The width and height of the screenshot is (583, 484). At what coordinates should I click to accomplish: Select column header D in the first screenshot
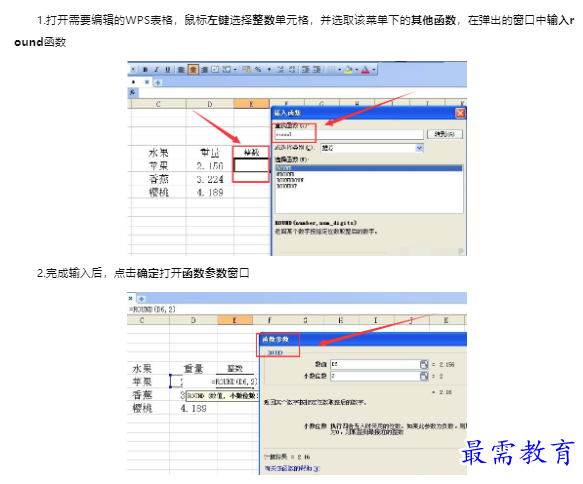pyautogui.click(x=210, y=104)
